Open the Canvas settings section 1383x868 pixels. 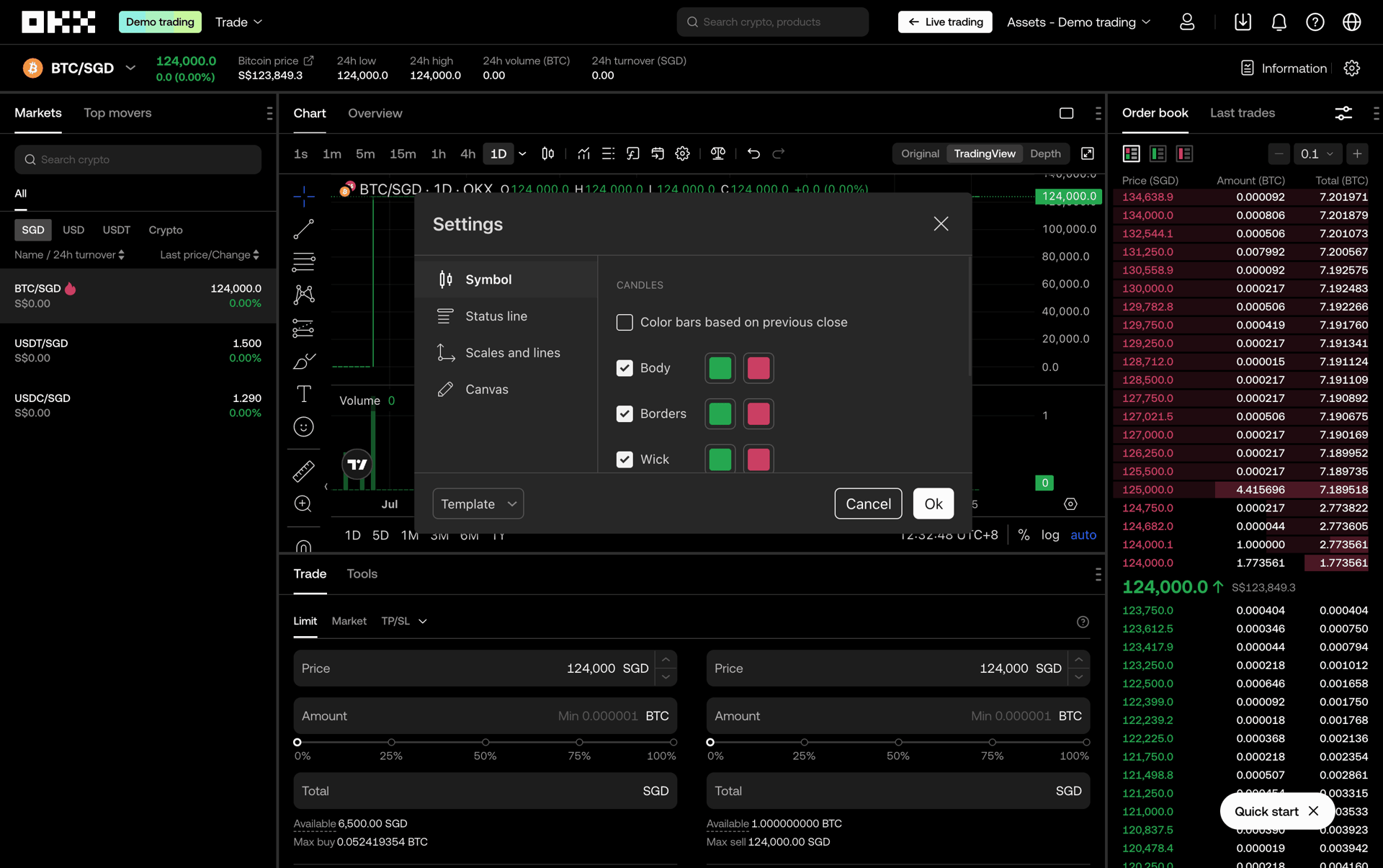pyautogui.click(x=506, y=390)
